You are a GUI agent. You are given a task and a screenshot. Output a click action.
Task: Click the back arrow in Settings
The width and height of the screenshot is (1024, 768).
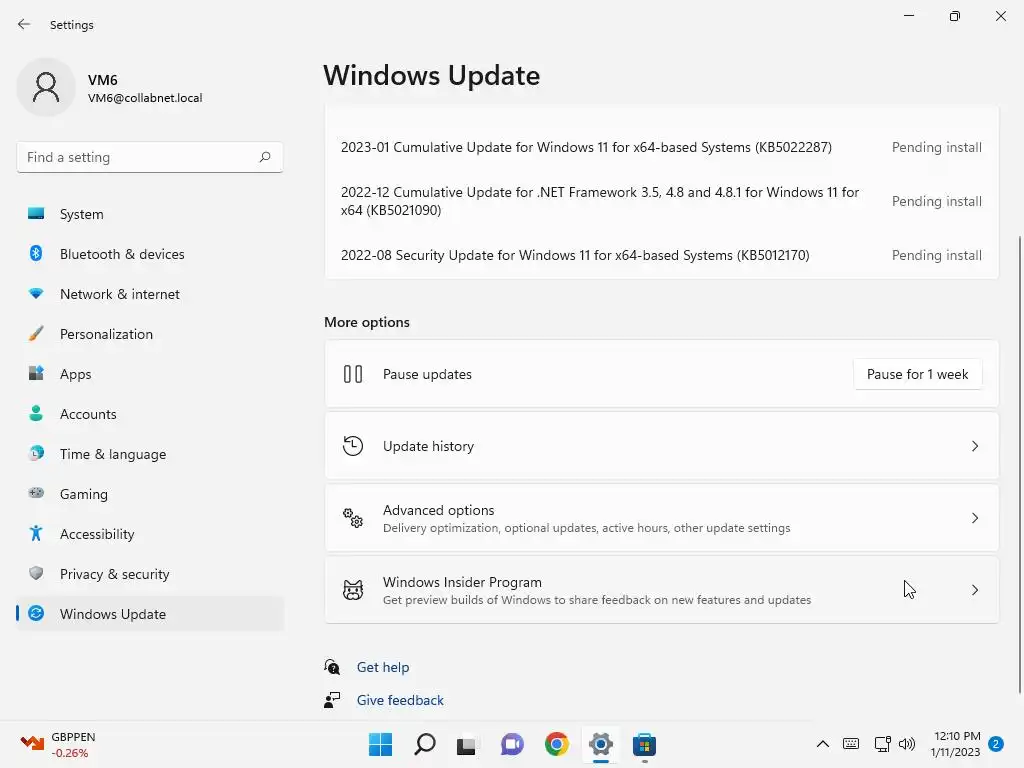pyautogui.click(x=24, y=24)
